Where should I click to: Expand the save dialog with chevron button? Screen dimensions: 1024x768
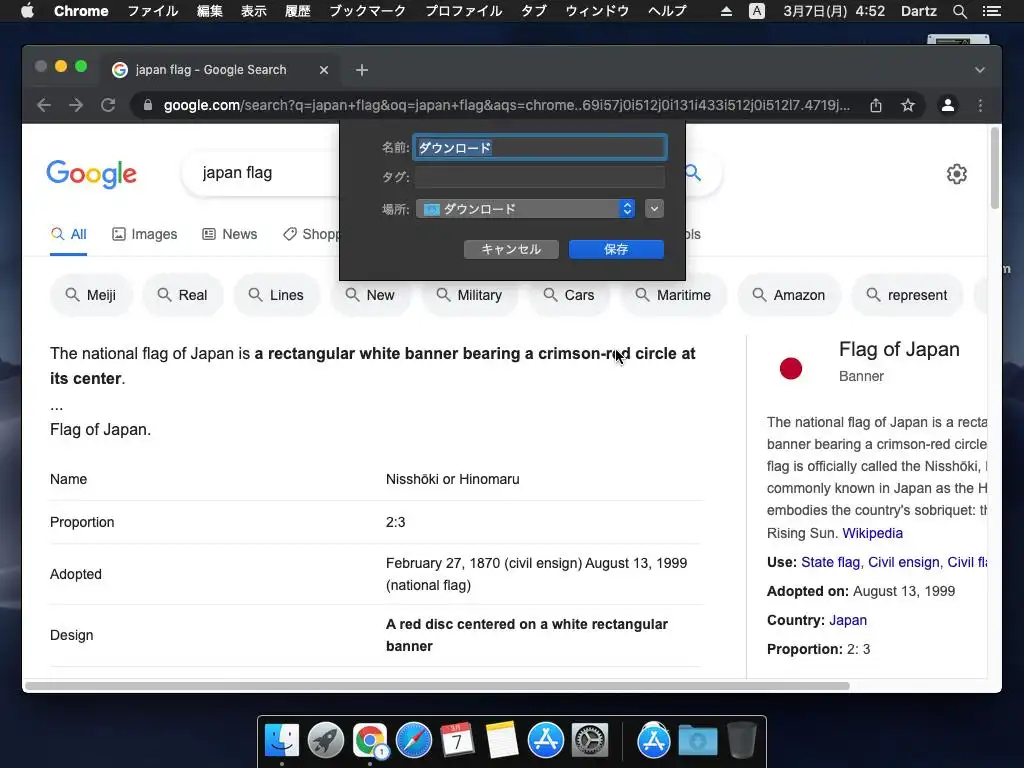pyautogui.click(x=654, y=209)
